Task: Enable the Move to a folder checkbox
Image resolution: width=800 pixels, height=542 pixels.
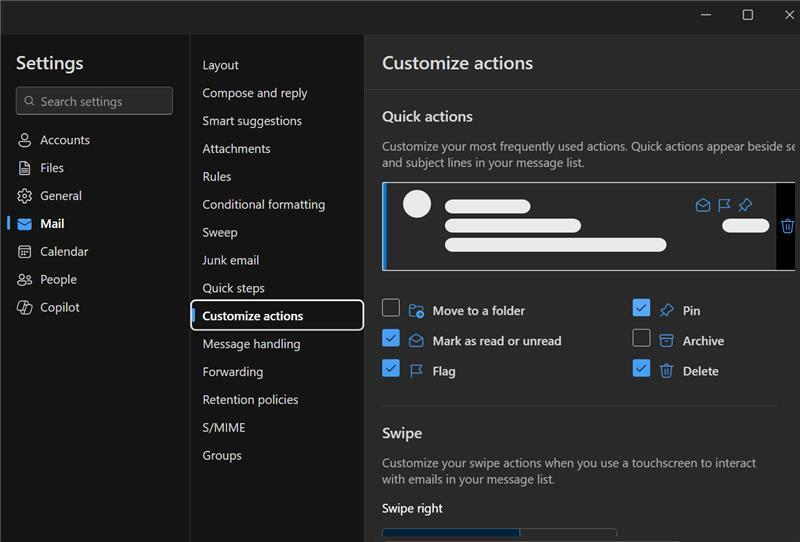Action: tap(391, 308)
